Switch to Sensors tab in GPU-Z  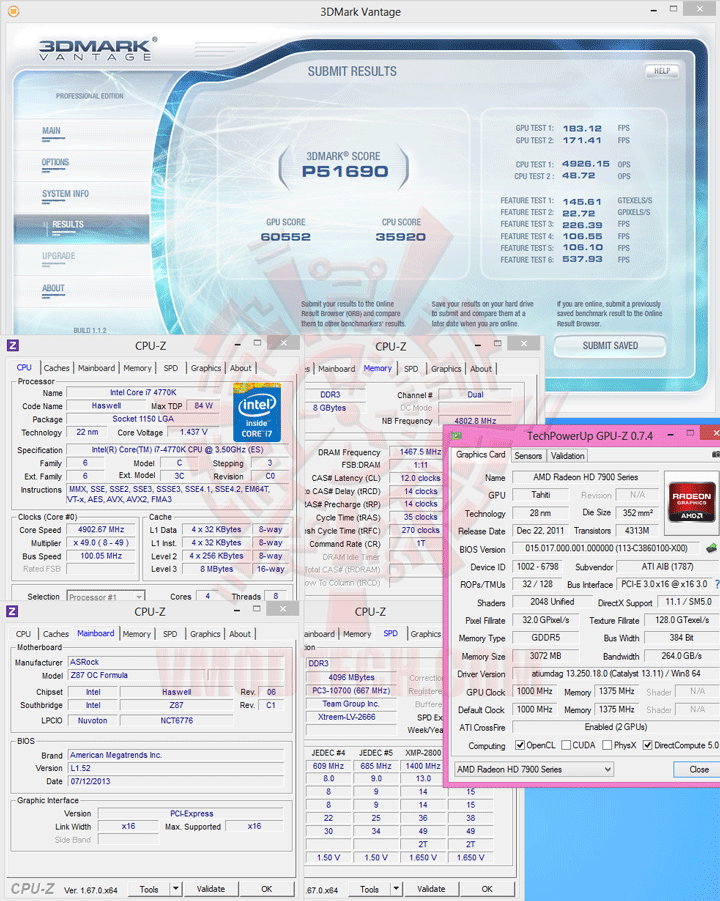coord(528,456)
